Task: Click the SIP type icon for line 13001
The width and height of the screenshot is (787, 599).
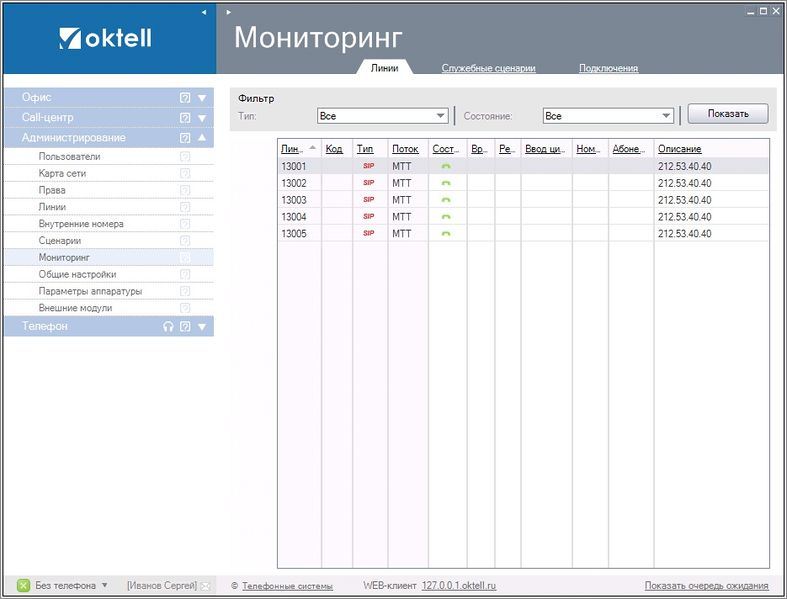Action: (x=369, y=166)
